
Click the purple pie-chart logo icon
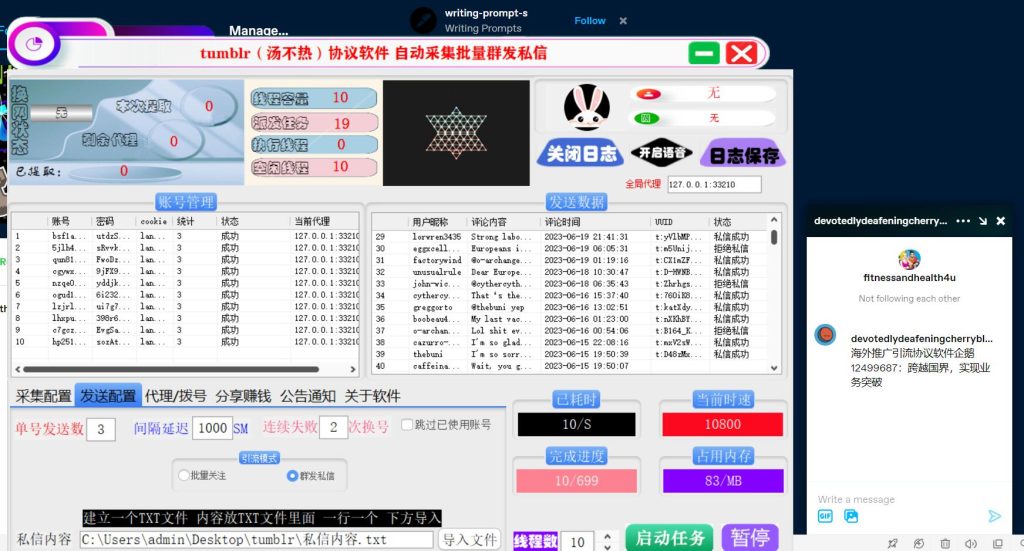pos(34,44)
